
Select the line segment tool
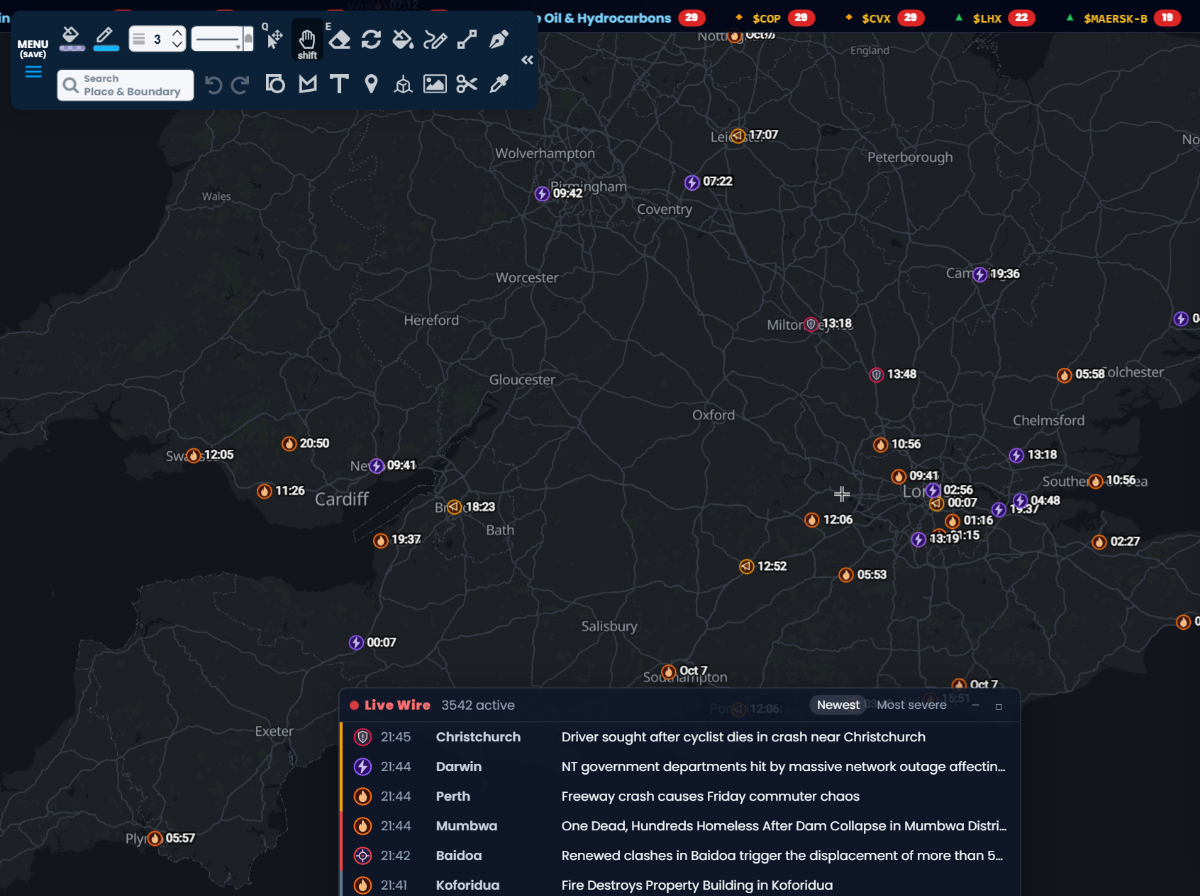click(467, 39)
